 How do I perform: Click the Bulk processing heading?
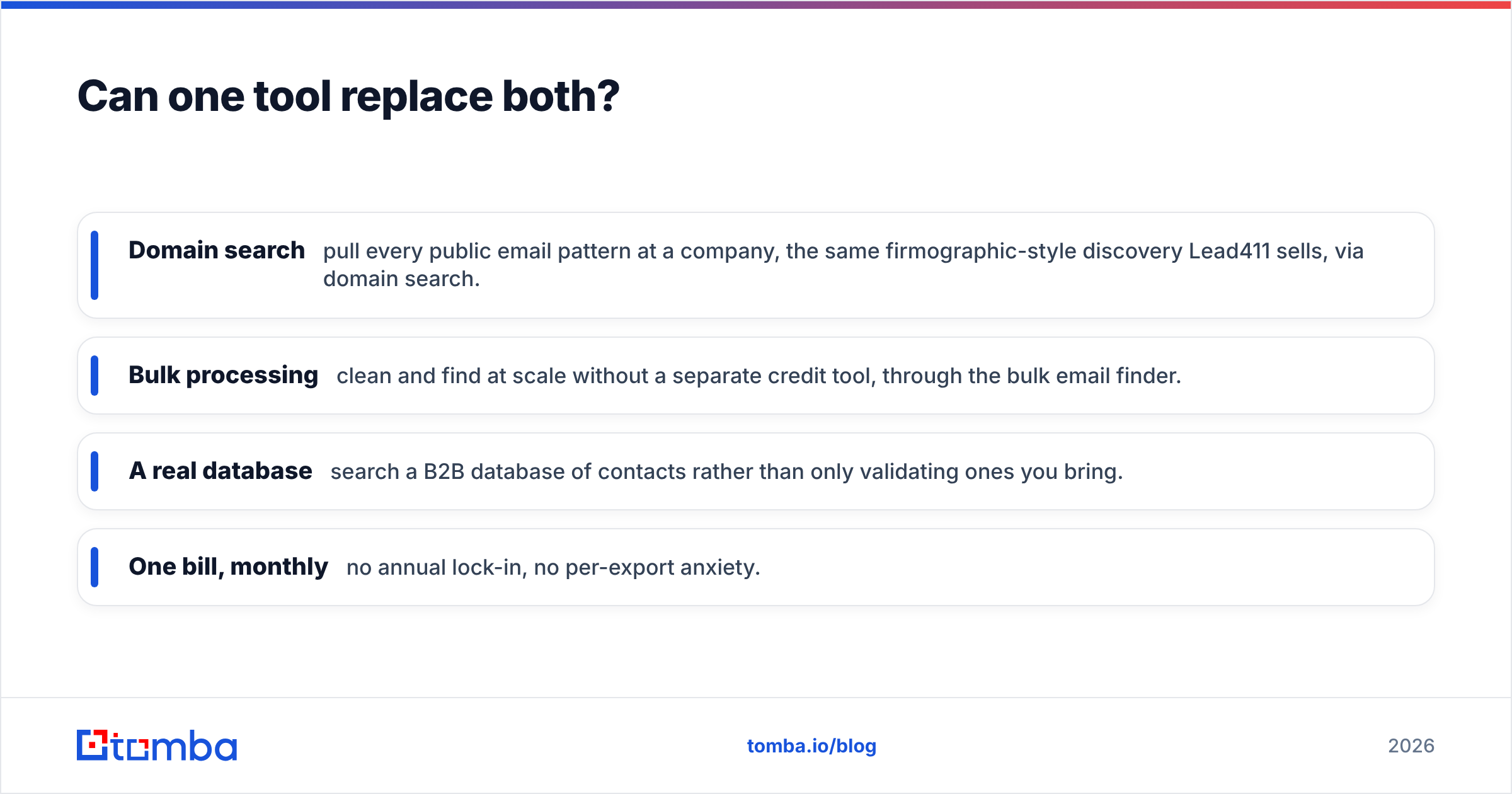tap(223, 376)
